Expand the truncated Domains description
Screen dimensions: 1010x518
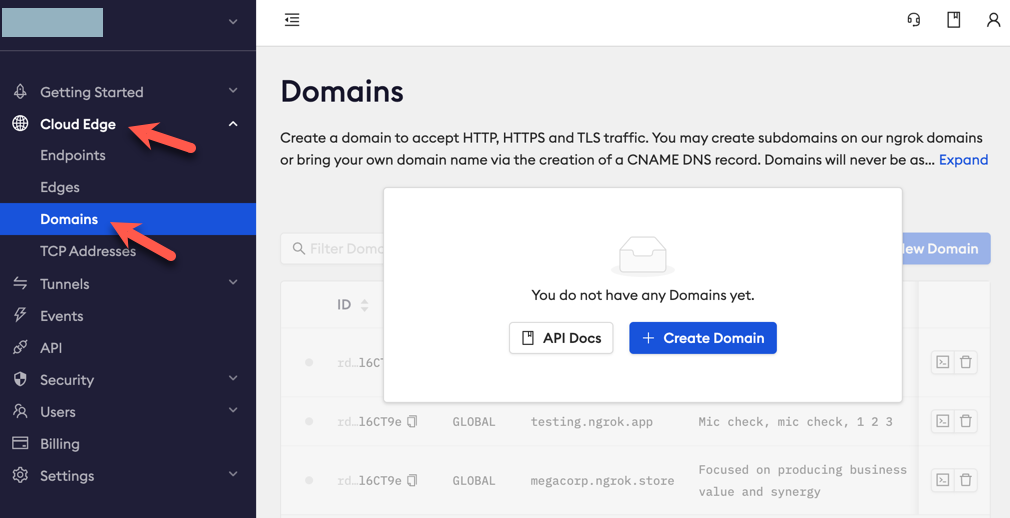pos(963,160)
